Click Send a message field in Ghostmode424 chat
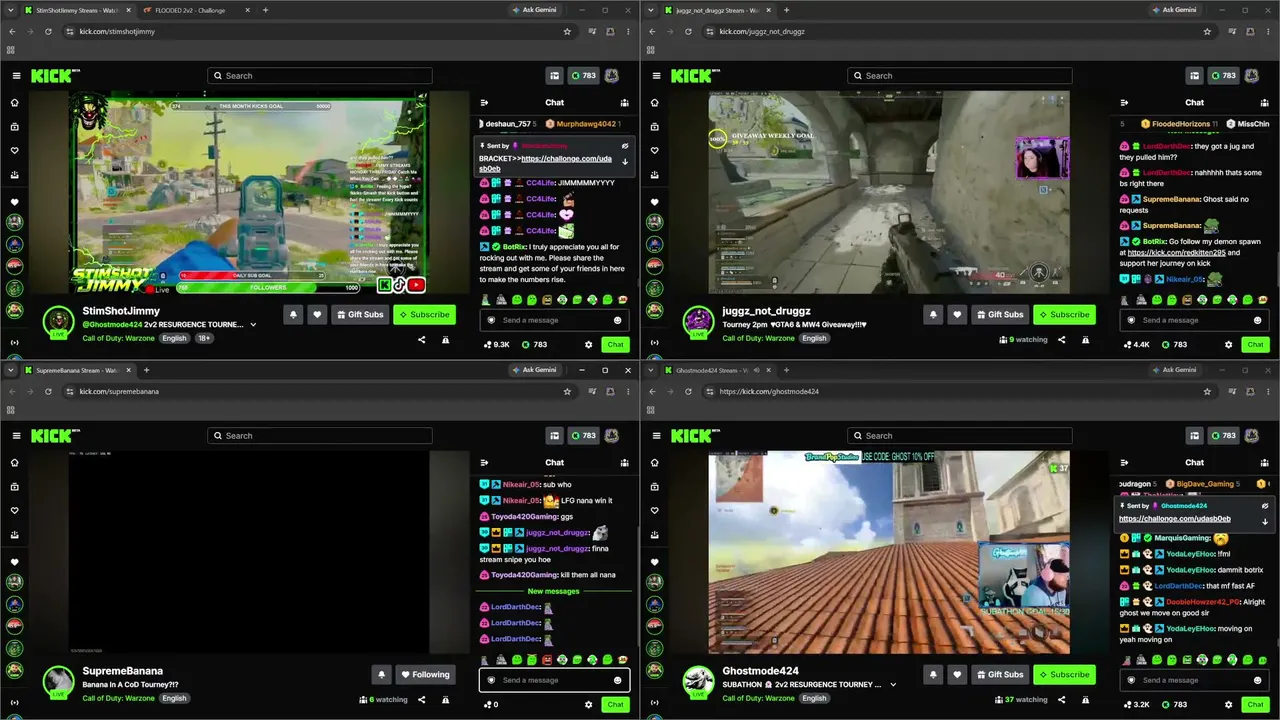Screen dimensions: 1280x720 pos(1194,680)
